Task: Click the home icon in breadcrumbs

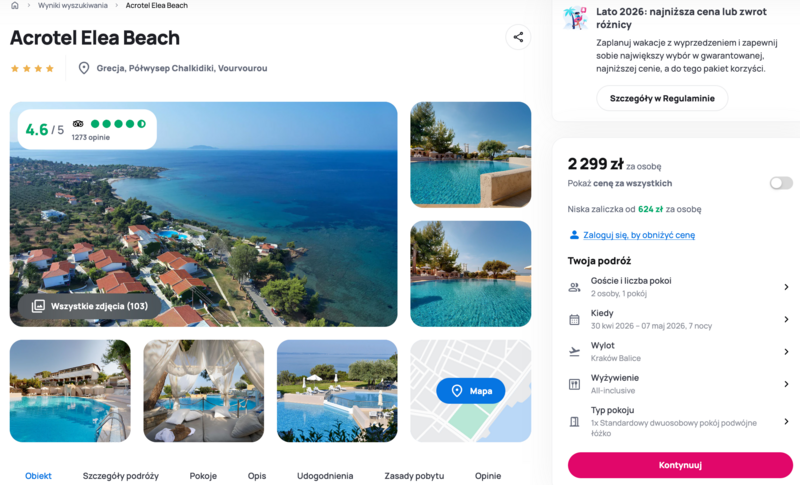Action: point(15,5)
